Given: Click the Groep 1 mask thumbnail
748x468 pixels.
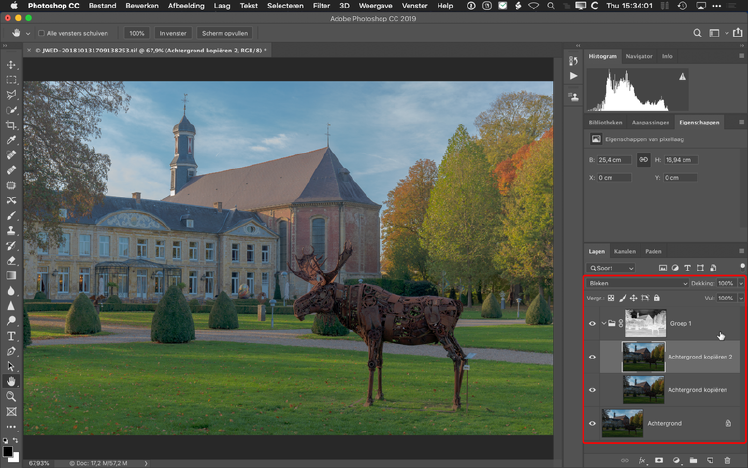Looking at the screenshot, I should tap(646, 323).
